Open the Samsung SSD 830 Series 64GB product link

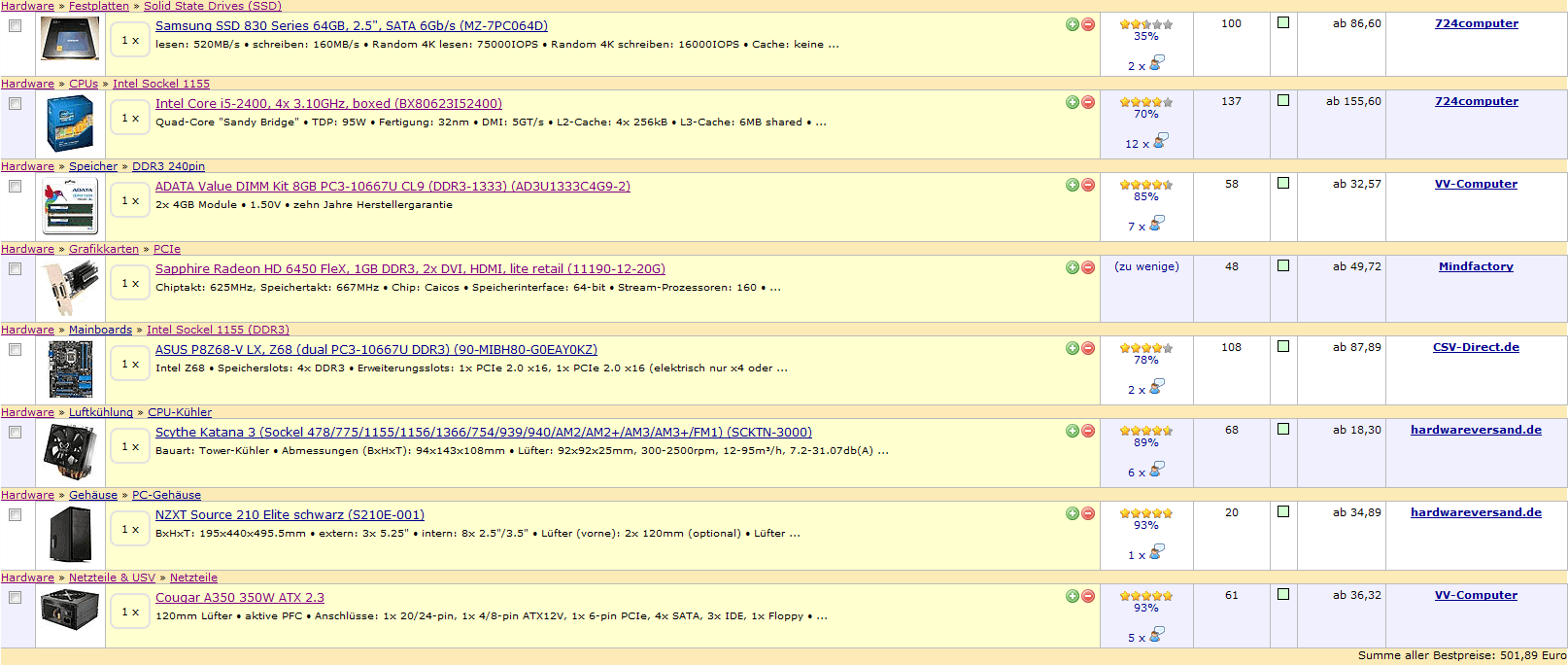(x=352, y=26)
